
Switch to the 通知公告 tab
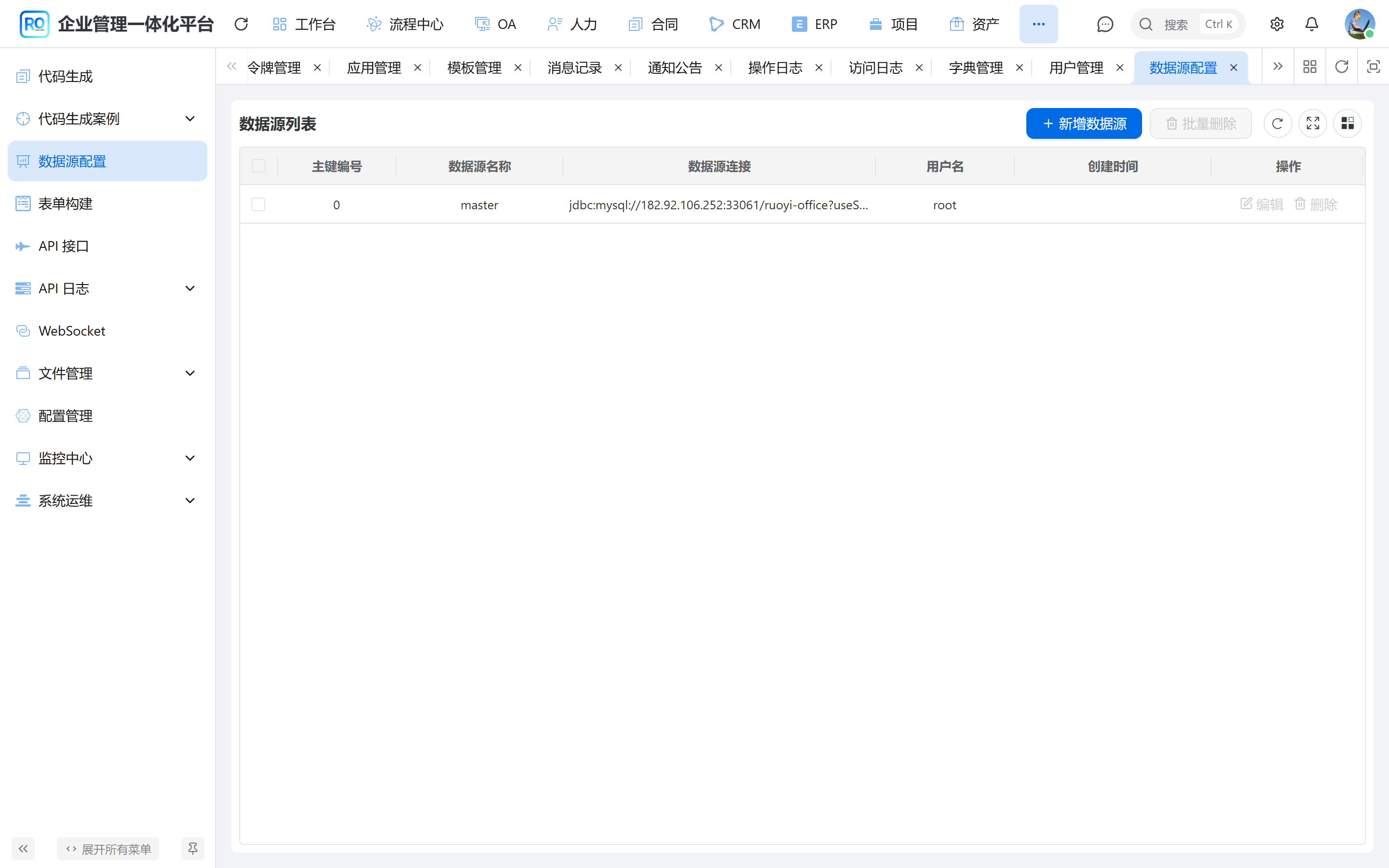click(675, 68)
